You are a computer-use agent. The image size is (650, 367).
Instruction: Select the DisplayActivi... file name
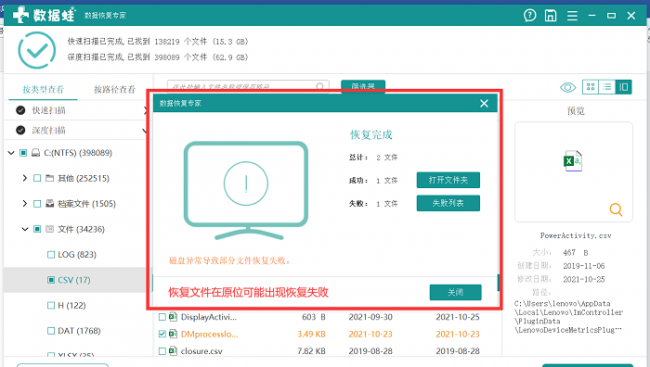pyautogui.click(x=209, y=317)
